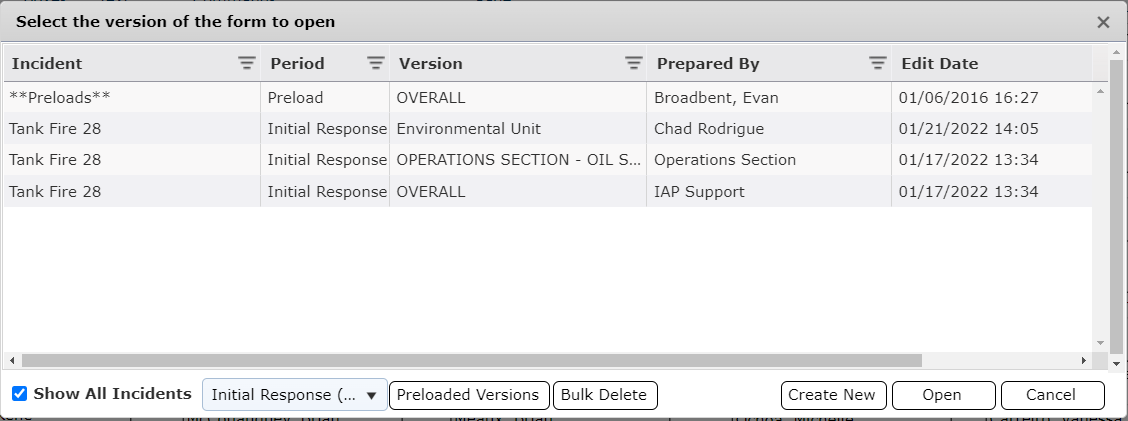Click the Open button

(x=942, y=395)
